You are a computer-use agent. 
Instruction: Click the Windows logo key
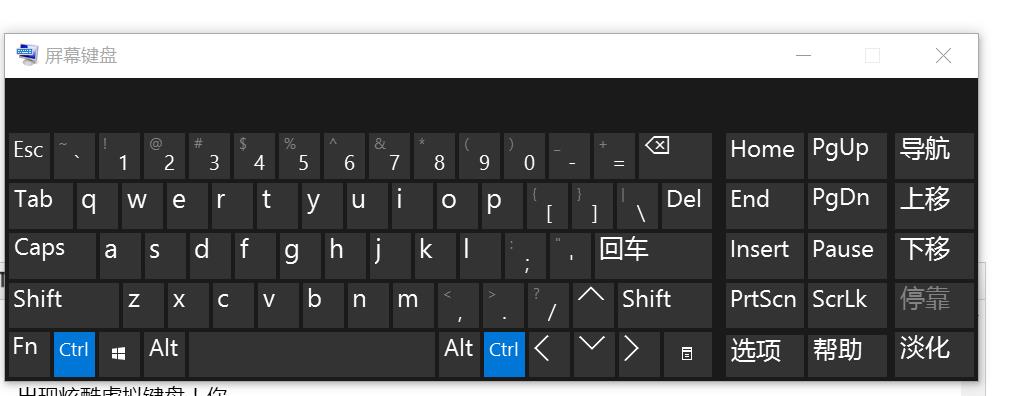tap(119, 354)
